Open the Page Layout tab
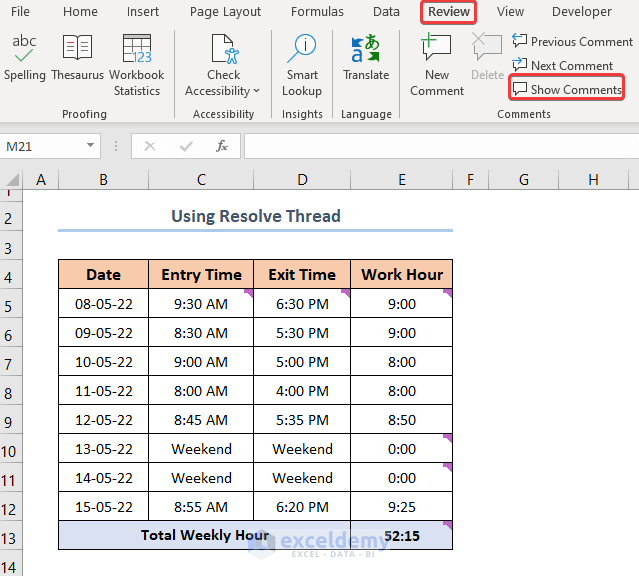The image size is (639, 576). (x=225, y=12)
